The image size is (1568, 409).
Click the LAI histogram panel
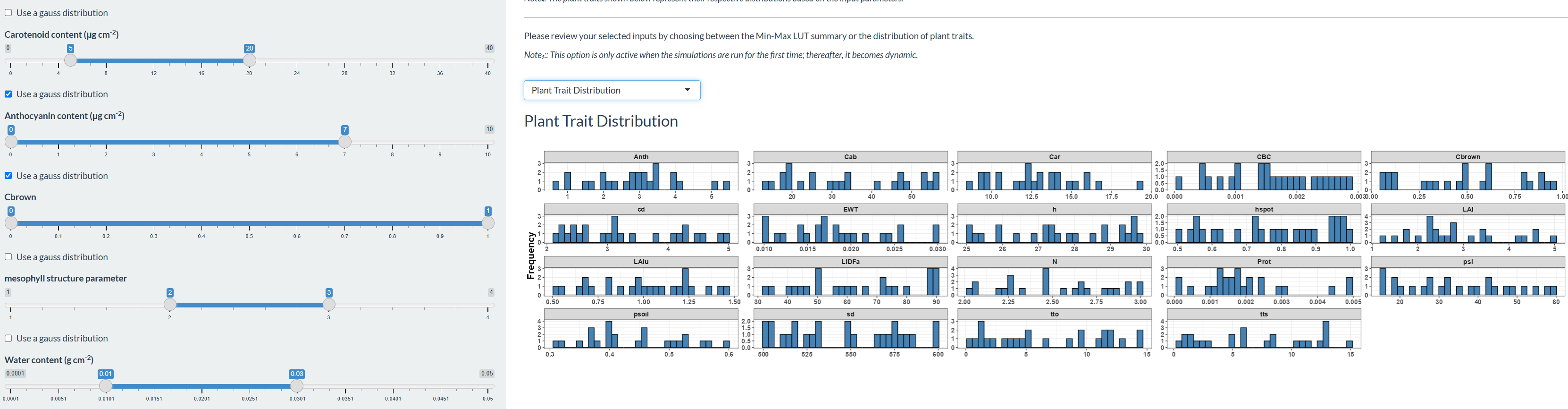[1467, 229]
